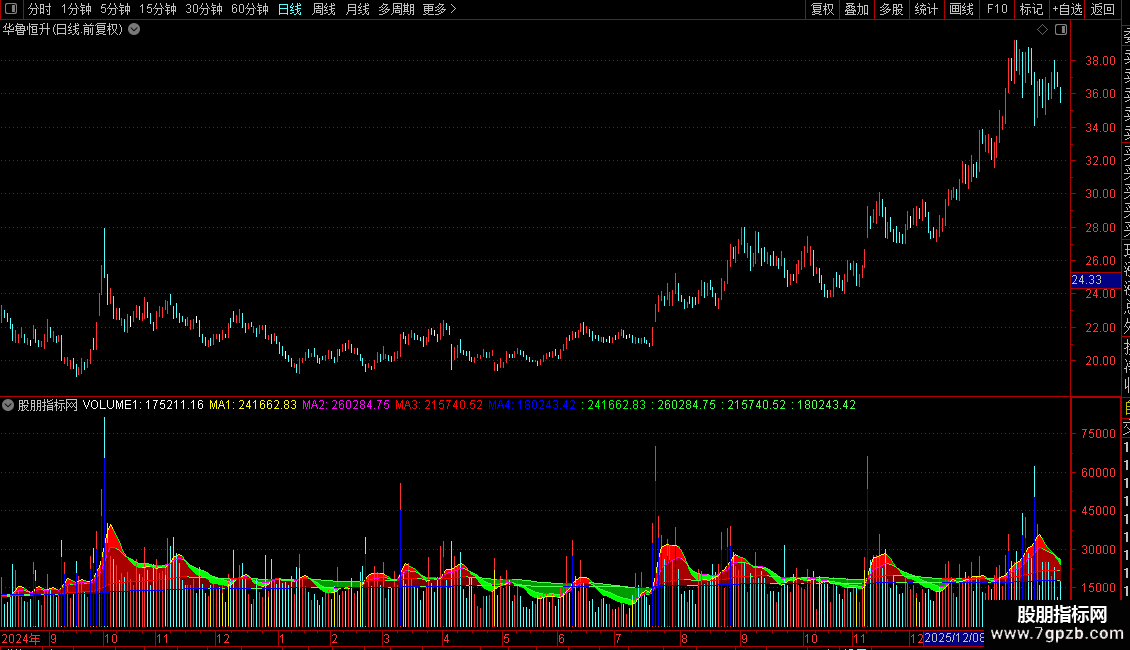Click the MA3: 215740.52 label
This screenshot has height=650, width=1130.
(439, 405)
